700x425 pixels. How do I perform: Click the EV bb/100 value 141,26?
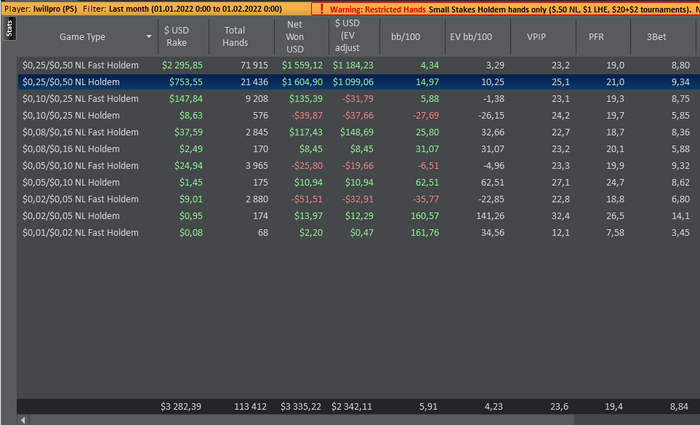[x=490, y=216]
